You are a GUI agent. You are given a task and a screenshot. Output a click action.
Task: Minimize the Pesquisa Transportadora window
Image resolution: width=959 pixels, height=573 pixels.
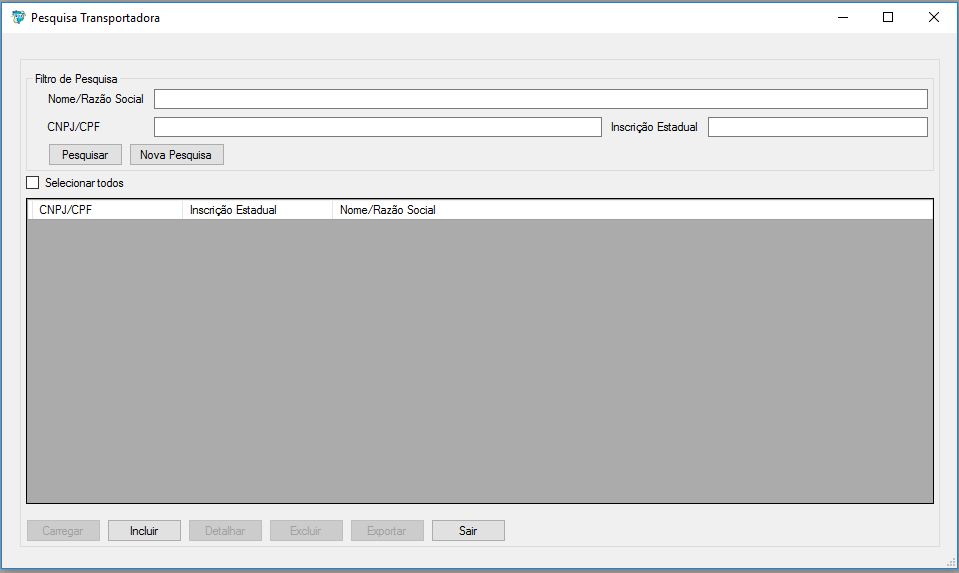point(843,17)
